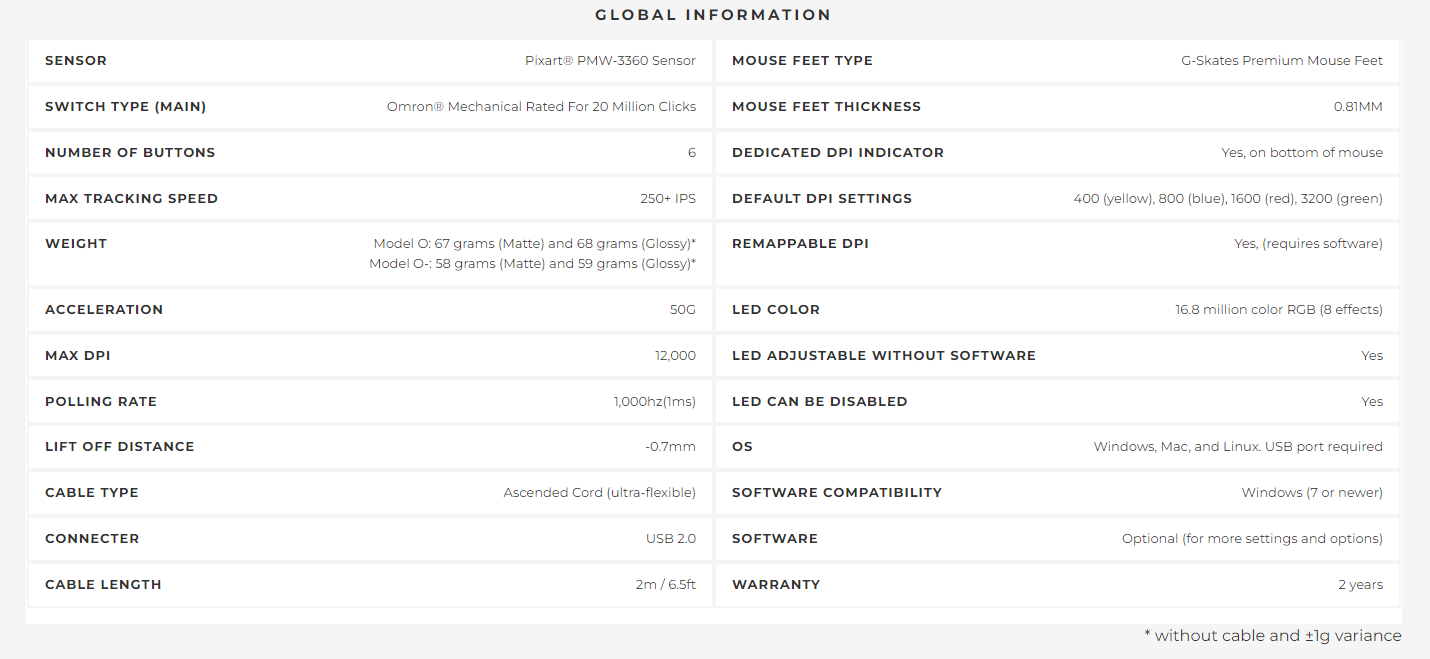The width and height of the screenshot is (1430, 659).
Task: Click the 16.8 million color RGB value
Action: (1278, 310)
